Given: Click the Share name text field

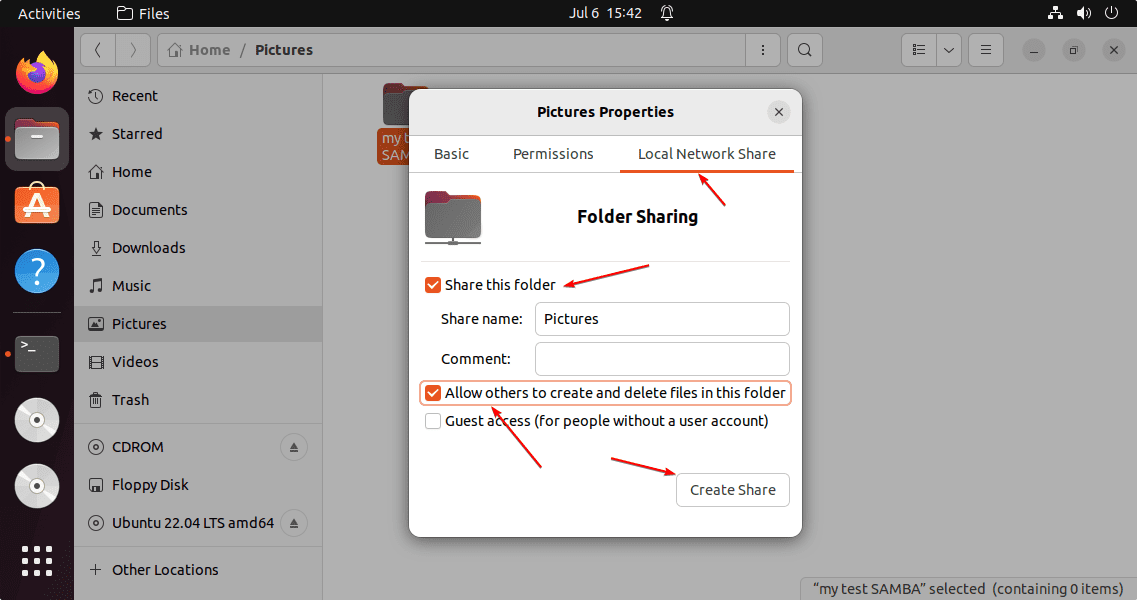Looking at the screenshot, I should point(662,319).
